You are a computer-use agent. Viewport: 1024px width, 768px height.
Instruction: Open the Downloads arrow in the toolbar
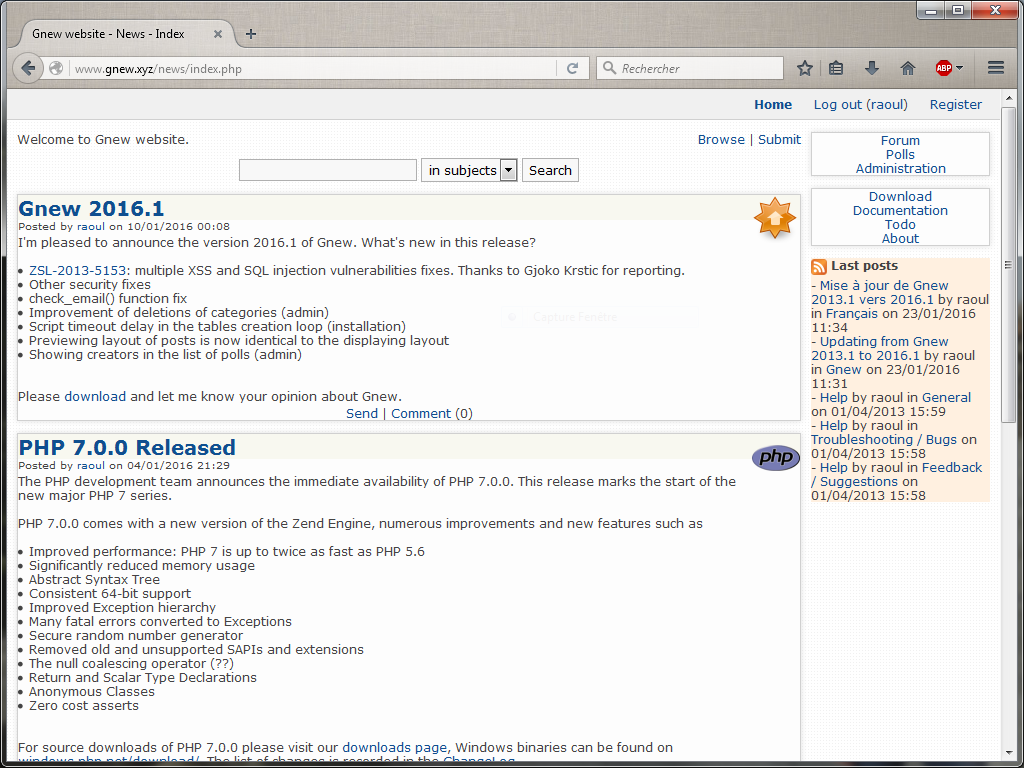pos(871,68)
